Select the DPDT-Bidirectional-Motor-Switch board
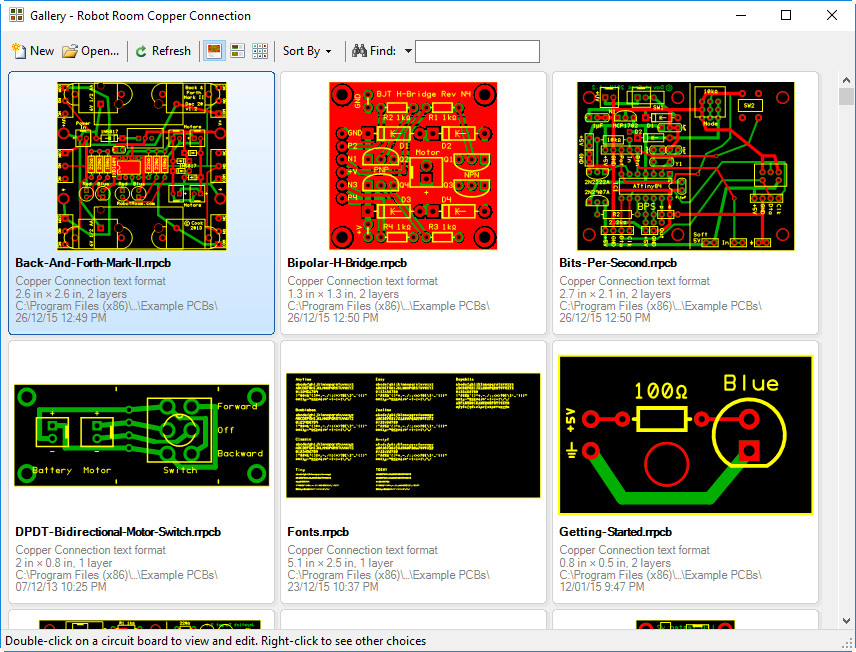The image size is (856, 652). (141, 434)
